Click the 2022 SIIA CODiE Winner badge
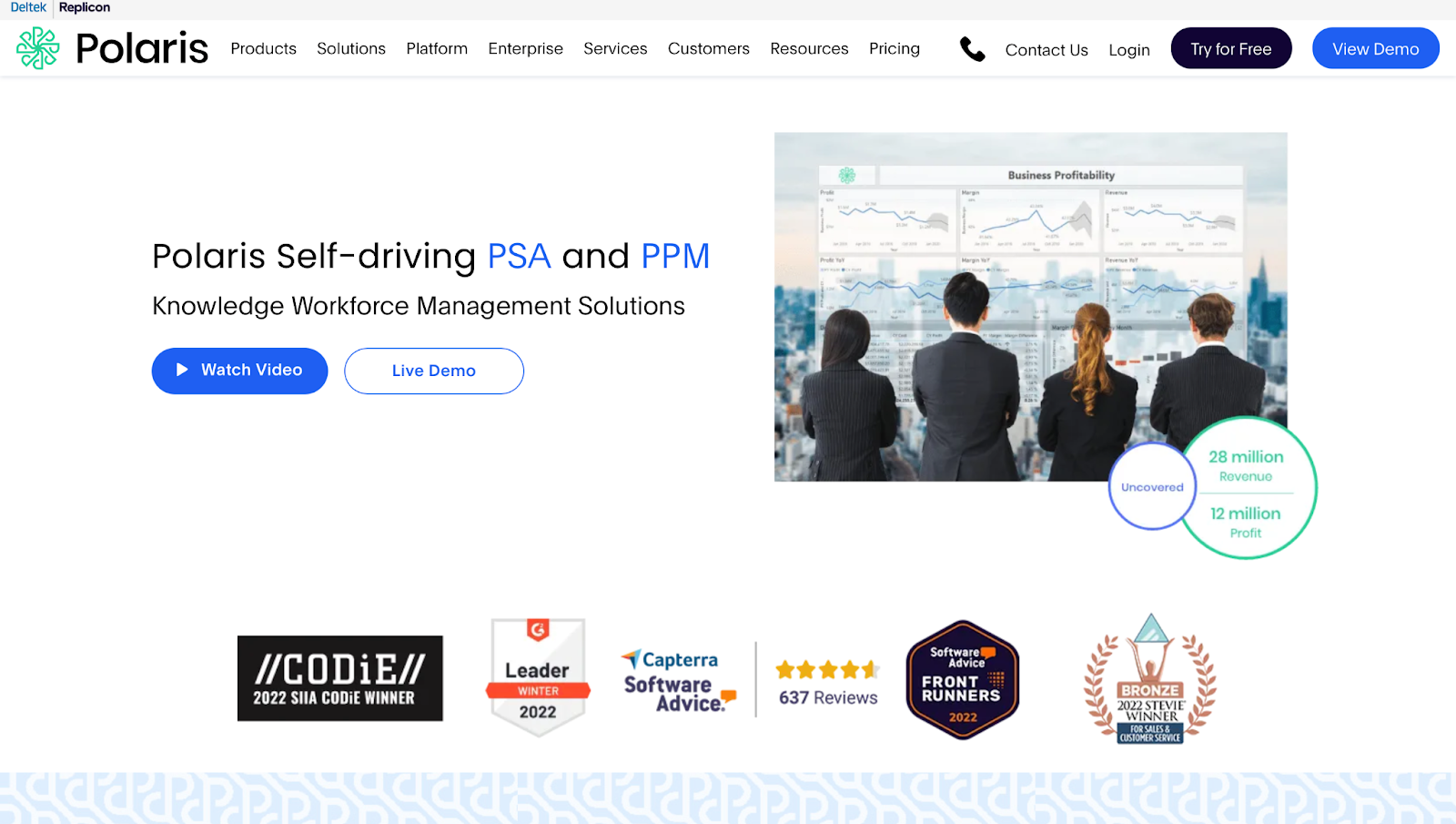 (x=339, y=677)
